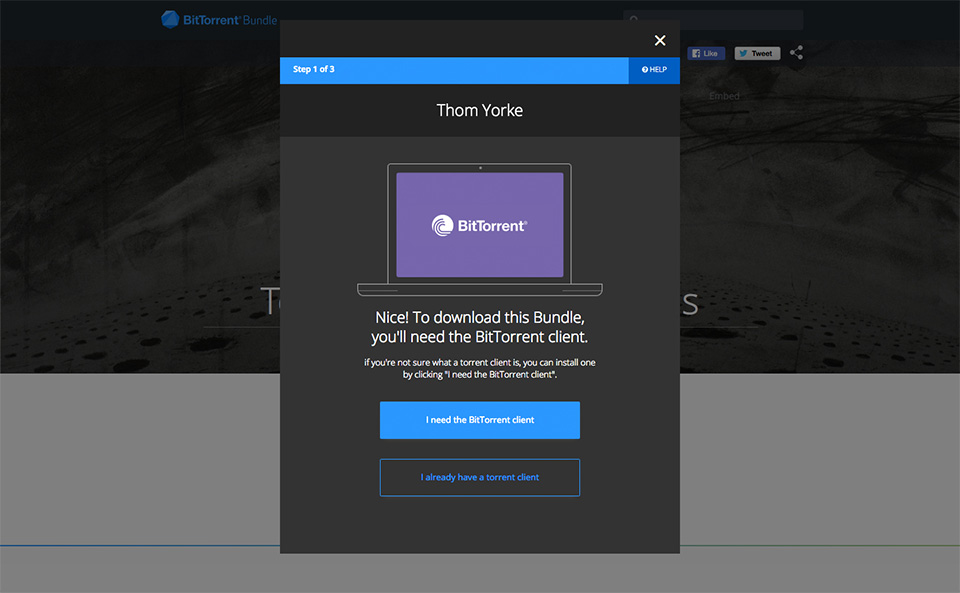960x593 pixels.
Task: Click the BitTorrent Bundle hexagon logo icon
Action: pos(171,20)
